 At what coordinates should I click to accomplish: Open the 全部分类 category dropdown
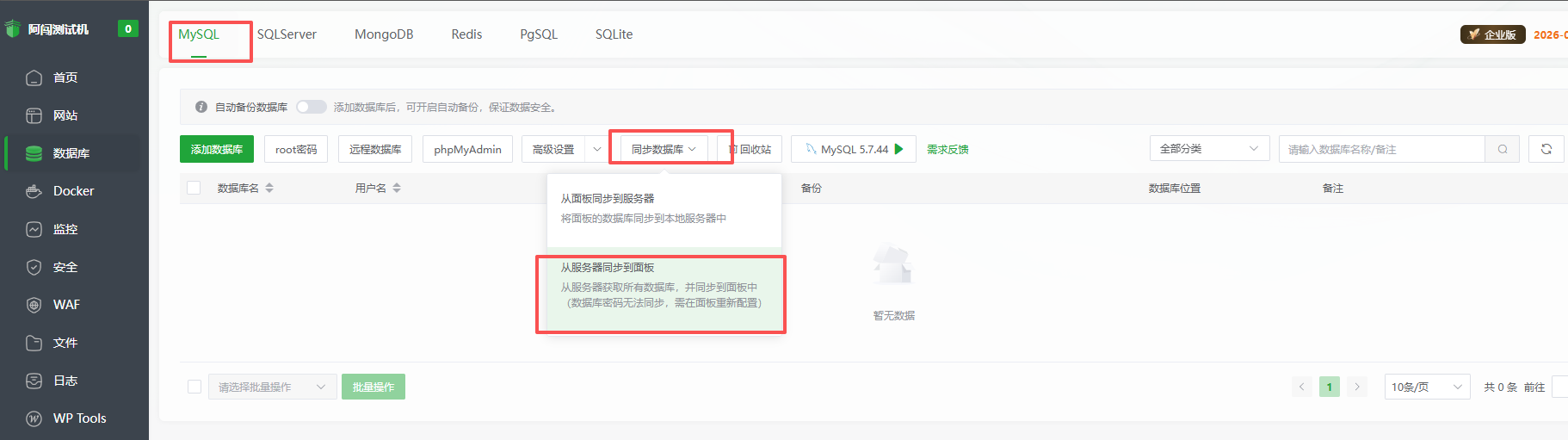coord(1209,149)
